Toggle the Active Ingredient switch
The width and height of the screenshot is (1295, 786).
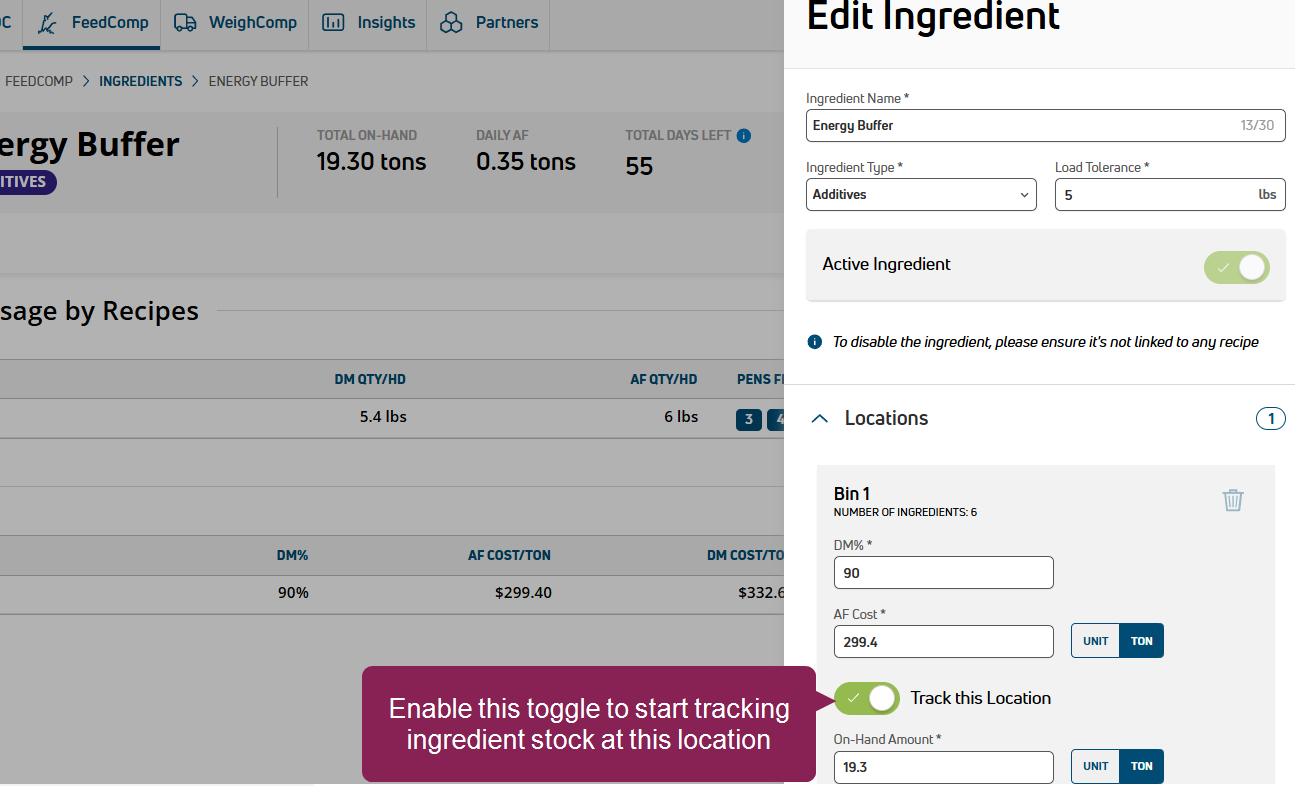(x=1237, y=267)
